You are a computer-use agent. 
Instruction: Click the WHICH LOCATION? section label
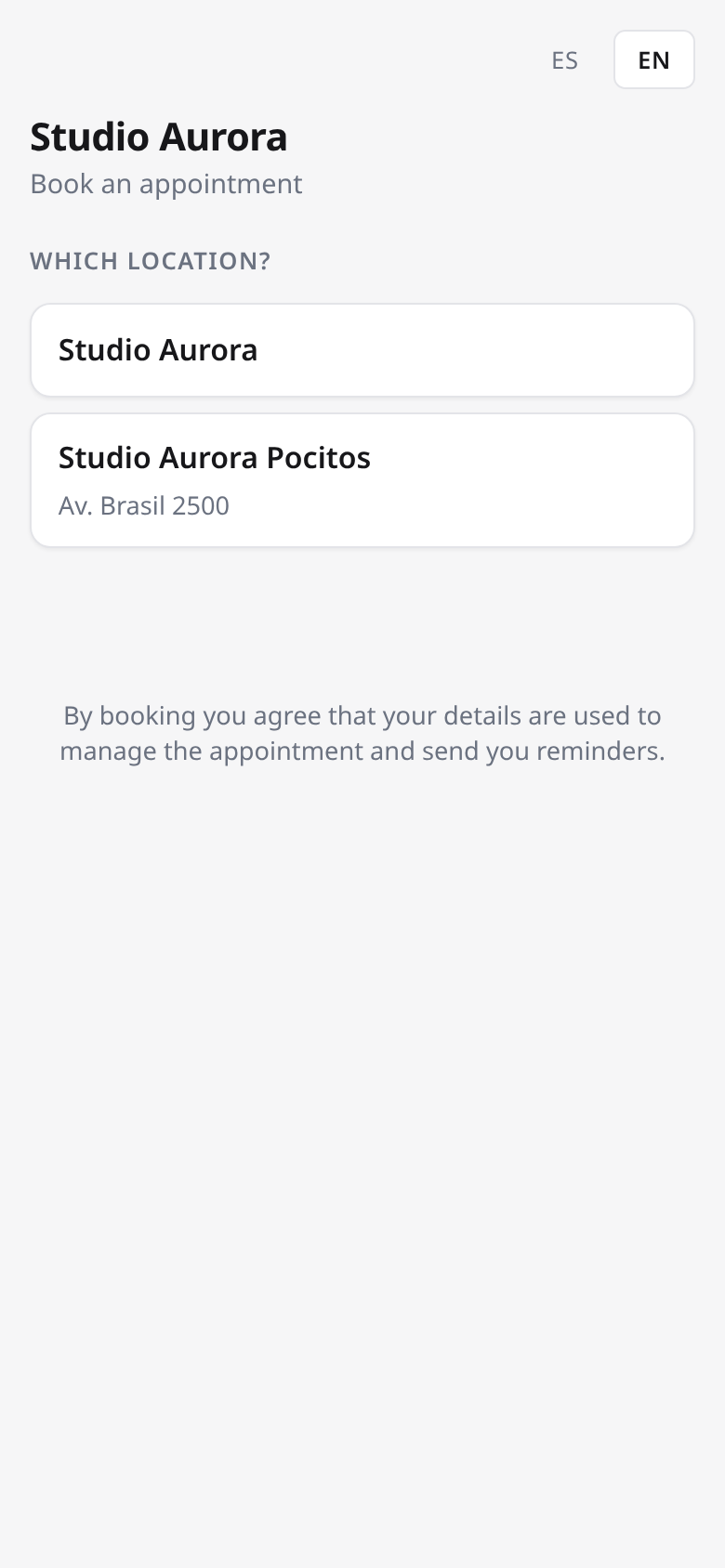point(151,261)
